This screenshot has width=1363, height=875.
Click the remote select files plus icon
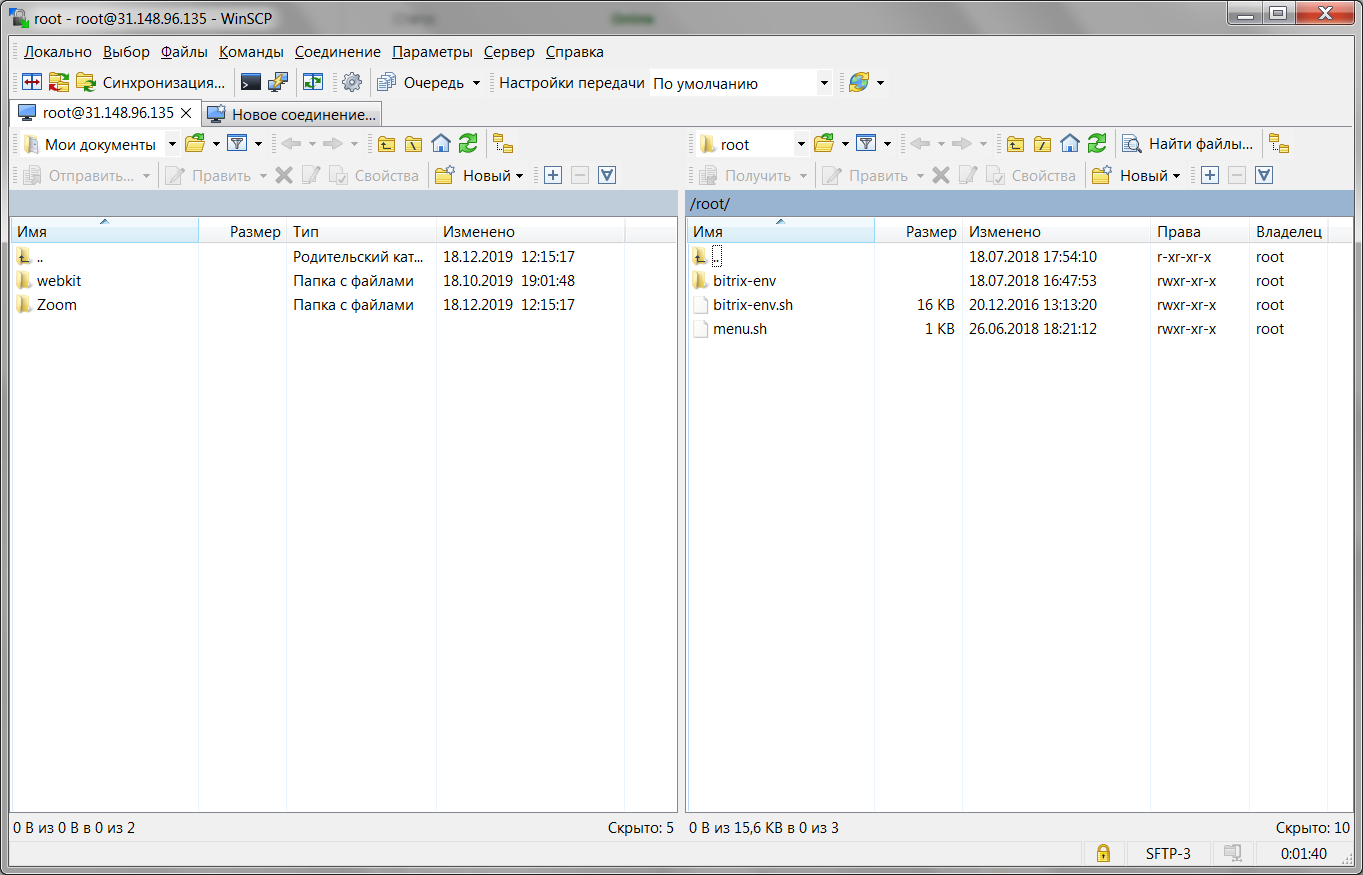tap(1209, 175)
